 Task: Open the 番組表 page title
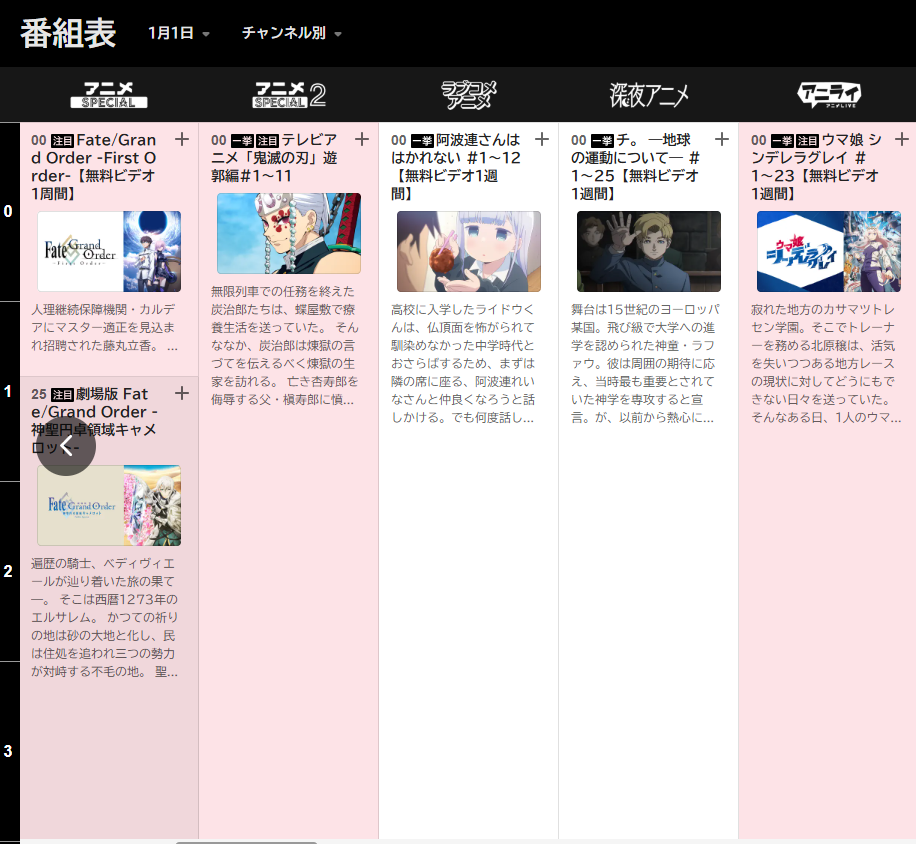tap(68, 33)
